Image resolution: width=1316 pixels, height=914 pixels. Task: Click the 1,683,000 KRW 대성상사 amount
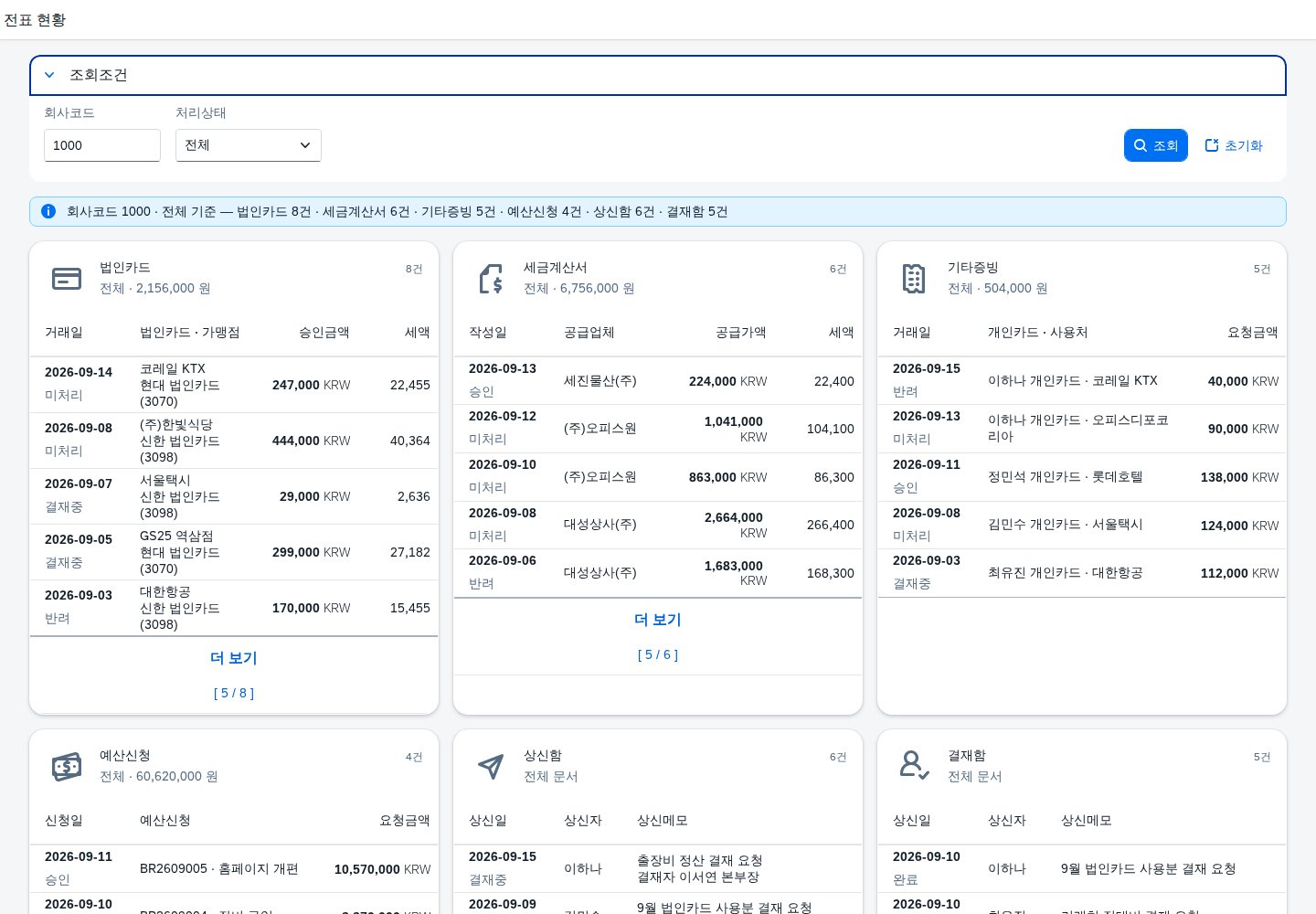(736, 573)
